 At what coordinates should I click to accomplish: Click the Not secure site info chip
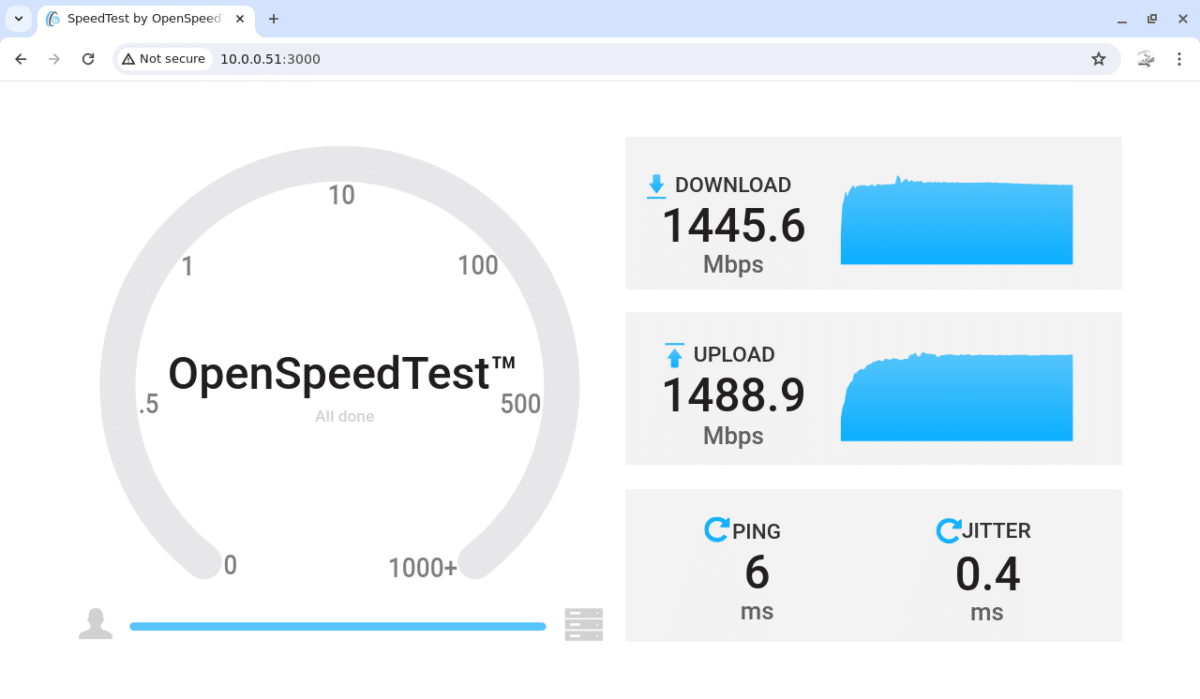point(163,59)
